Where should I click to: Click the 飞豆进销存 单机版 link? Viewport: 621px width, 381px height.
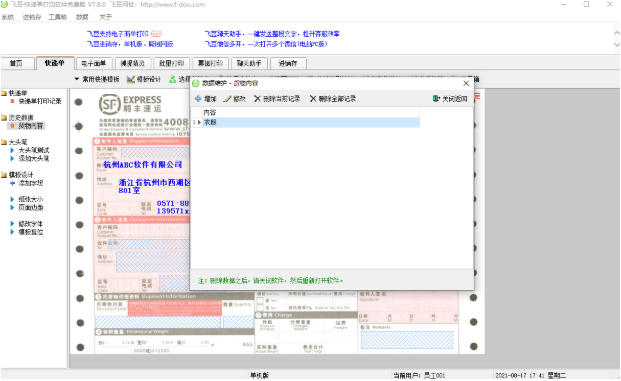pyautogui.click(x=130, y=44)
